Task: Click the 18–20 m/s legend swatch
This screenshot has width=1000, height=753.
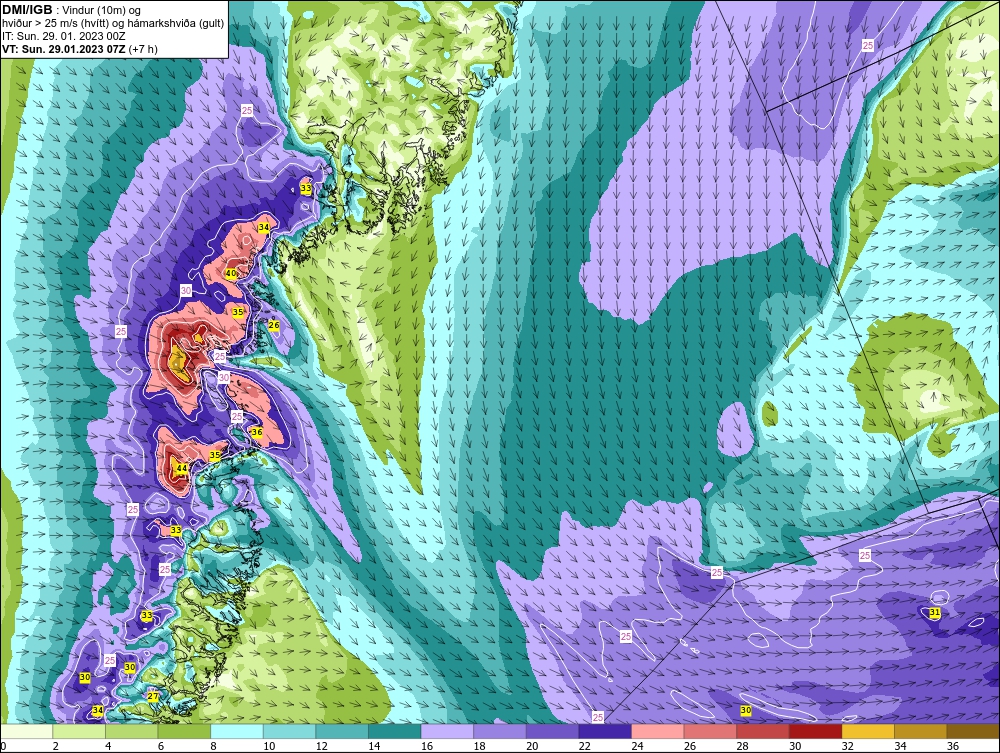Action: coord(500,731)
